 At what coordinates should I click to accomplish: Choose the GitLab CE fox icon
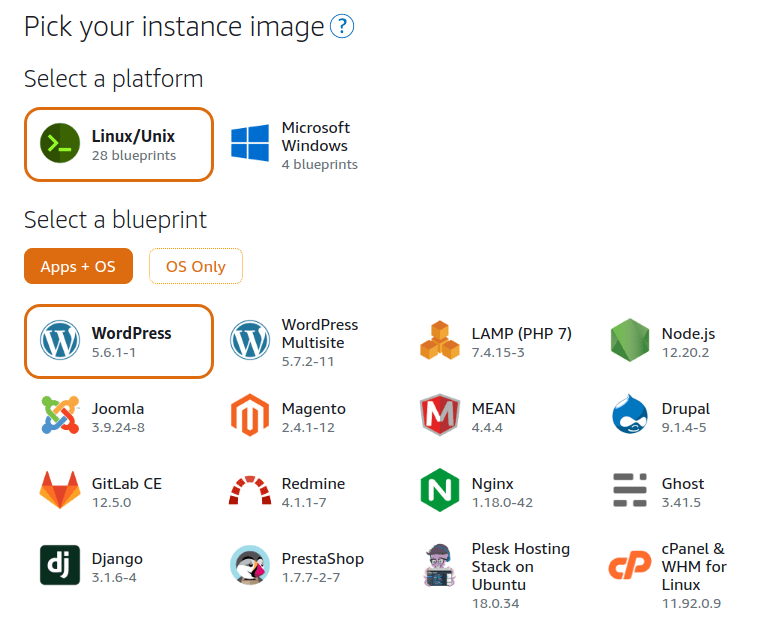[60, 490]
